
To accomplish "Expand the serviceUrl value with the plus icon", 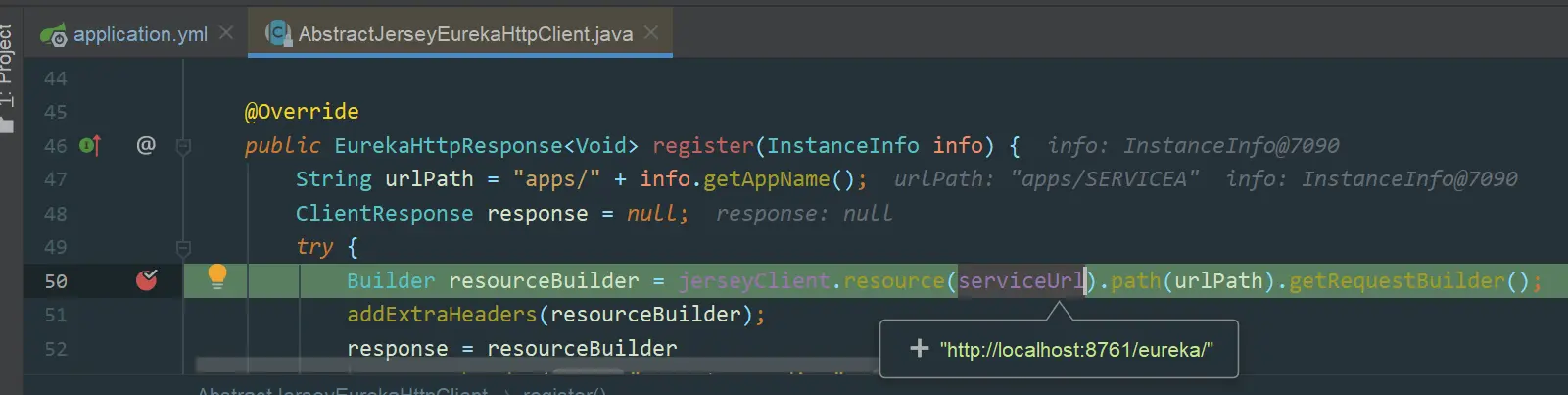I will [x=919, y=349].
